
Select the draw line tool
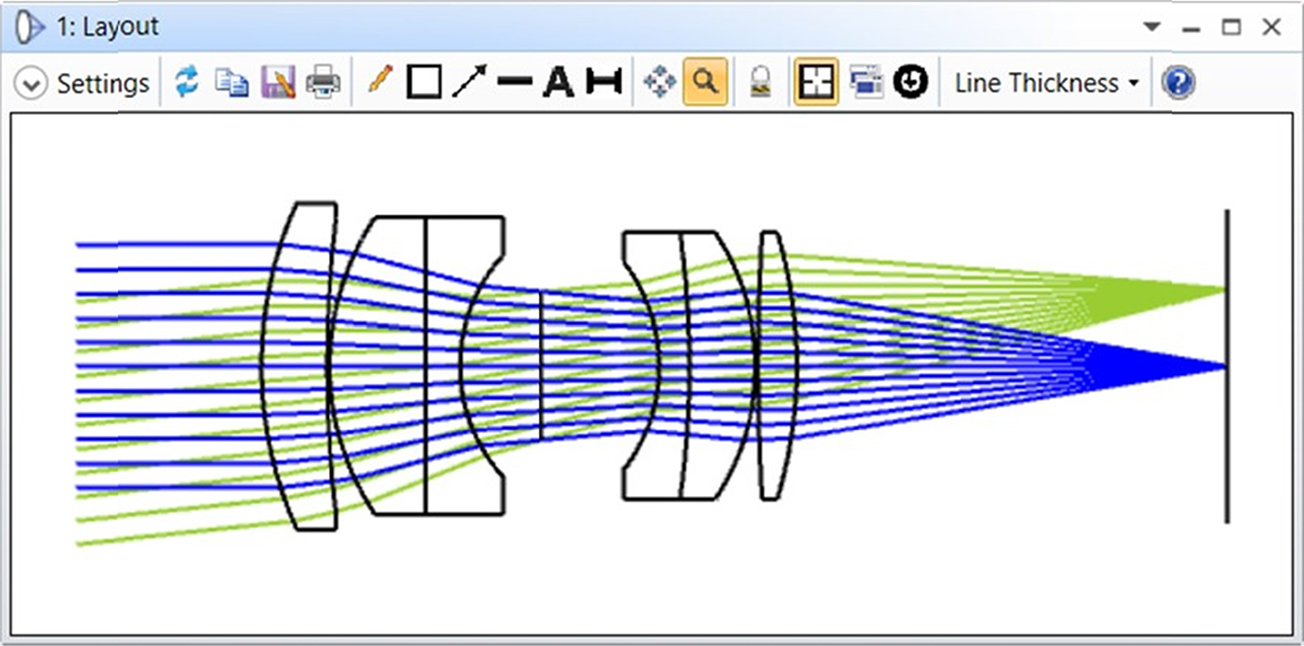point(514,83)
